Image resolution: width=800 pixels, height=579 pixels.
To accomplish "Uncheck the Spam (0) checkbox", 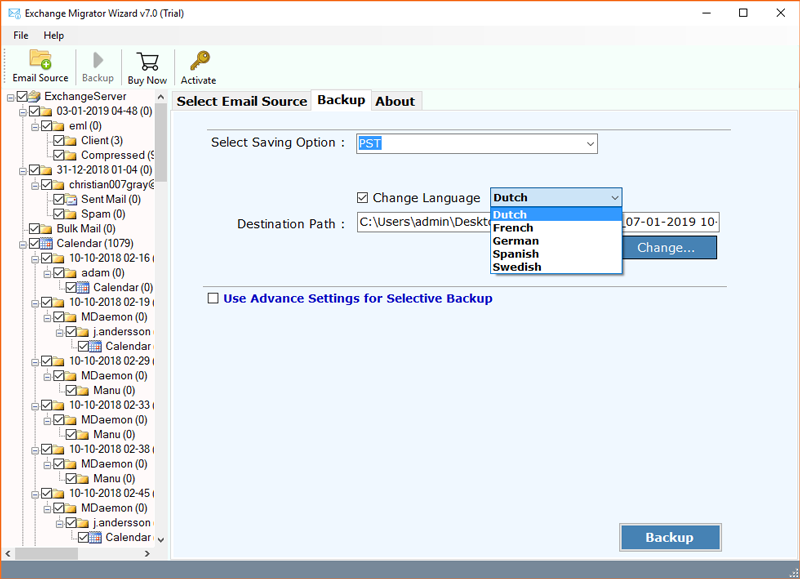I will [x=59, y=214].
